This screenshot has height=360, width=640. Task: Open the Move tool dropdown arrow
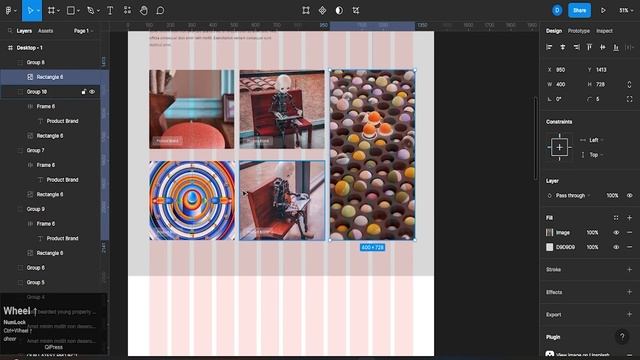pyautogui.click(x=38, y=11)
